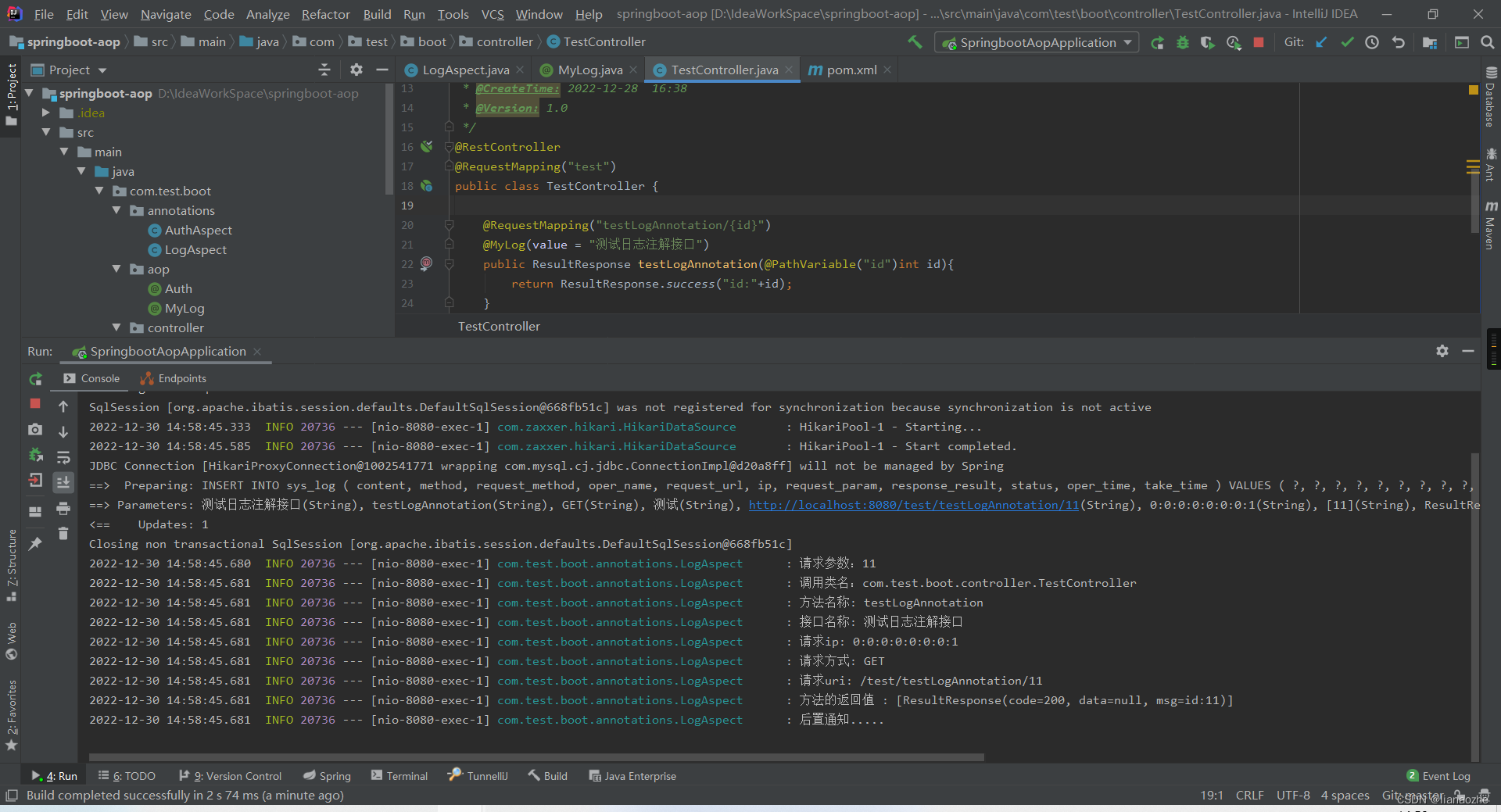The image size is (1501, 812).
Task: Clear console with trash icon
Action: [63, 534]
